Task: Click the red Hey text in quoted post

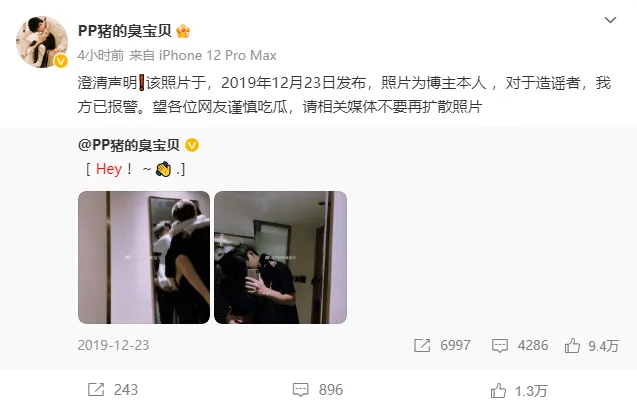Action: click(109, 169)
